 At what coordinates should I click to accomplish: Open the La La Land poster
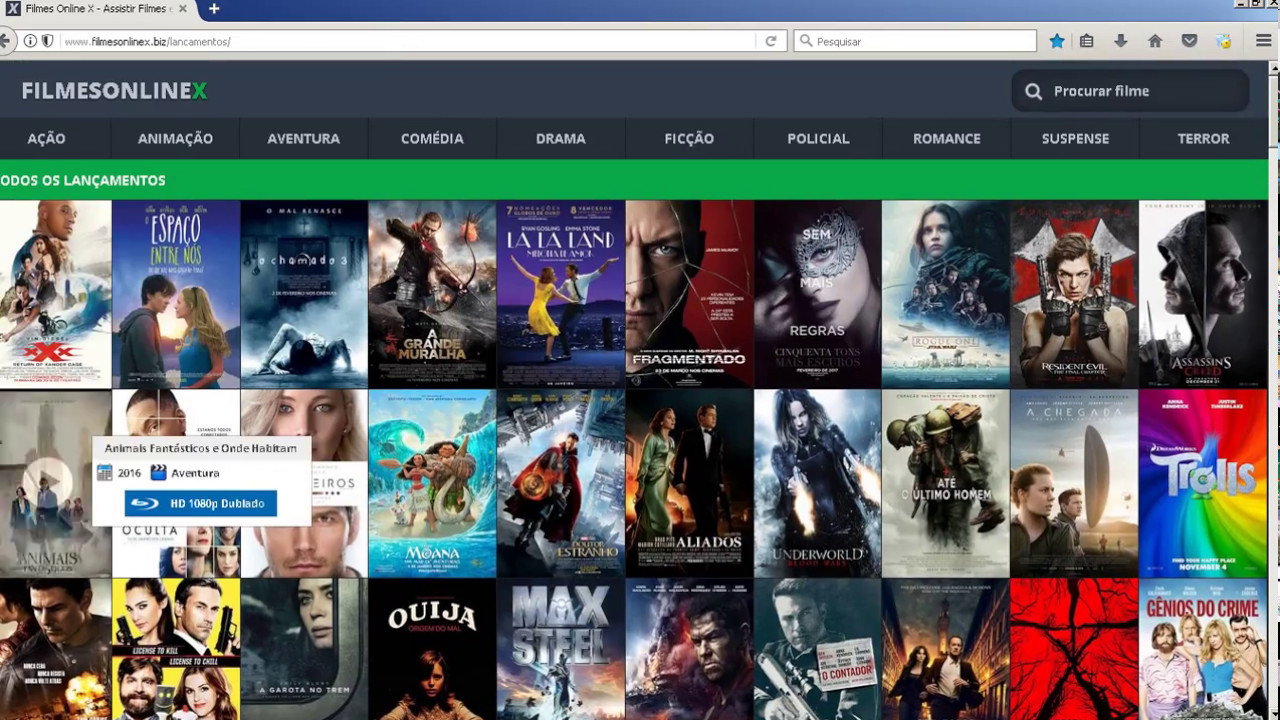pyautogui.click(x=561, y=294)
